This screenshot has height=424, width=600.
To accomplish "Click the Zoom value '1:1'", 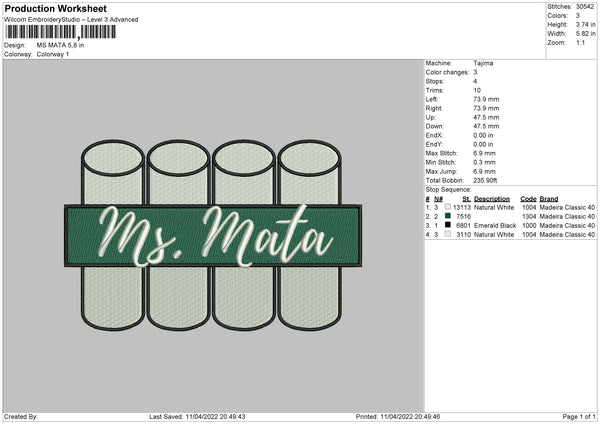I will pos(580,42).
